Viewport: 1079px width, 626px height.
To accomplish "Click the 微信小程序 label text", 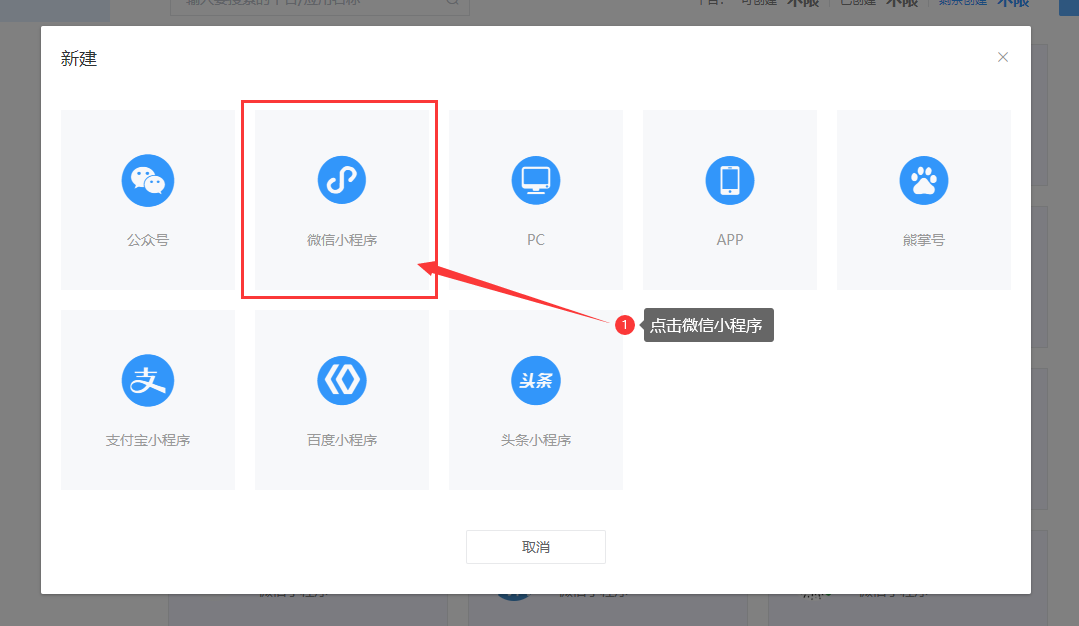I will pos(342,240).
